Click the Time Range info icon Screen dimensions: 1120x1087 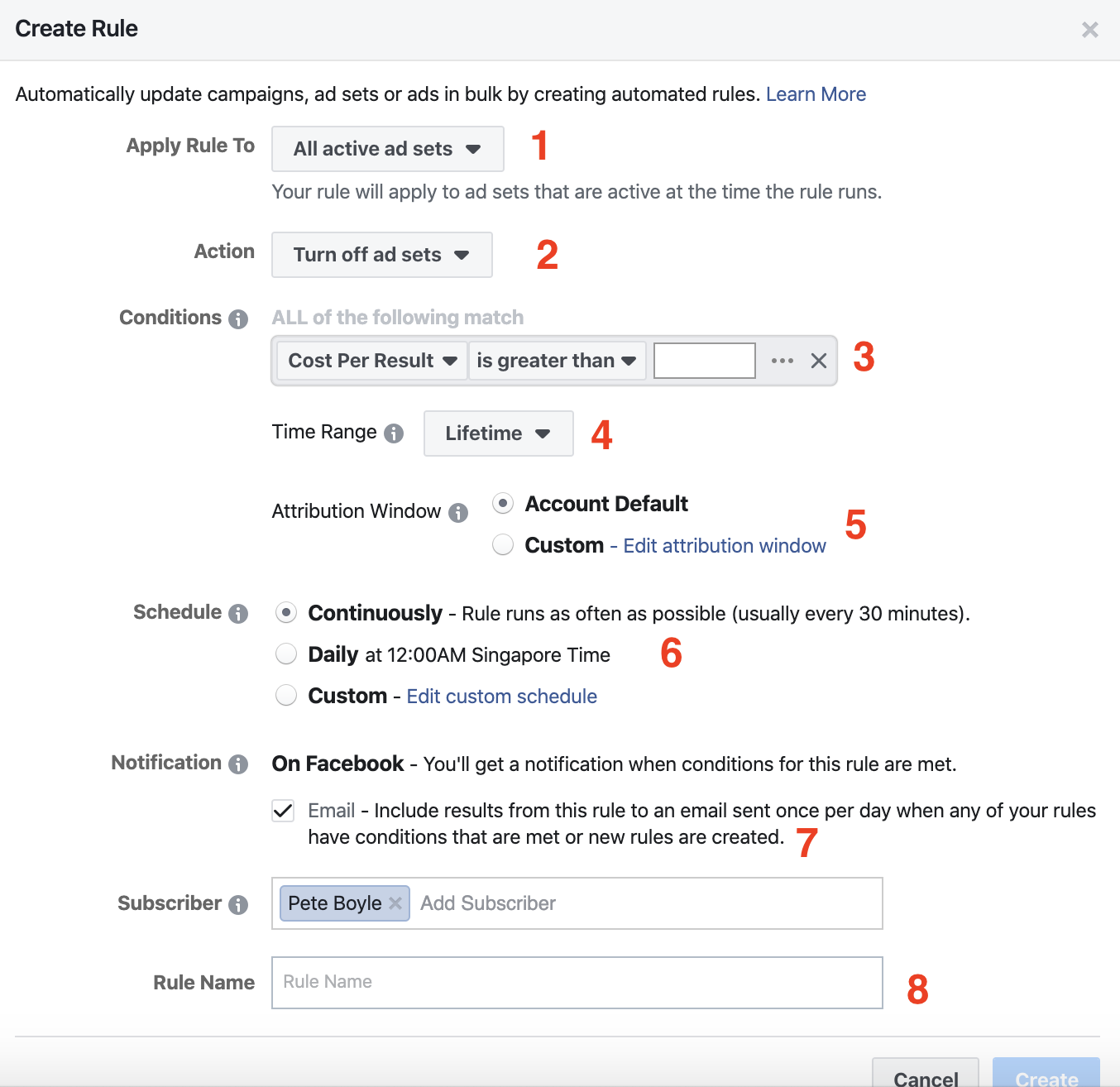point(394,433)
